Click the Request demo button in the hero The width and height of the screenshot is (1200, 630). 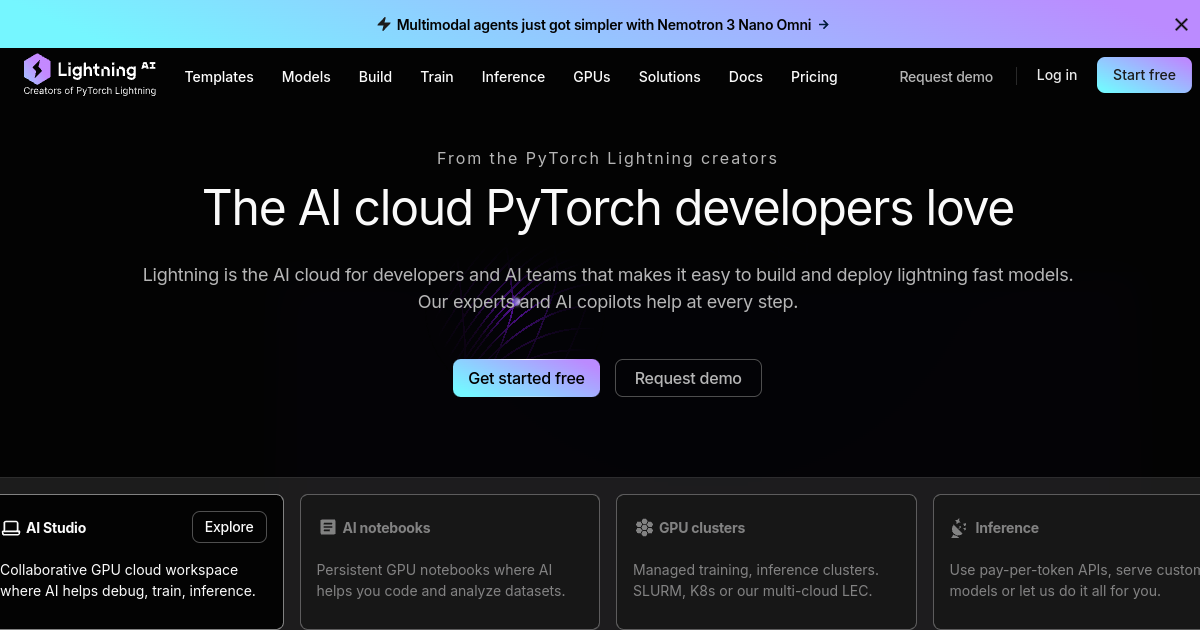pyautogui.click(x=688, y=378)
